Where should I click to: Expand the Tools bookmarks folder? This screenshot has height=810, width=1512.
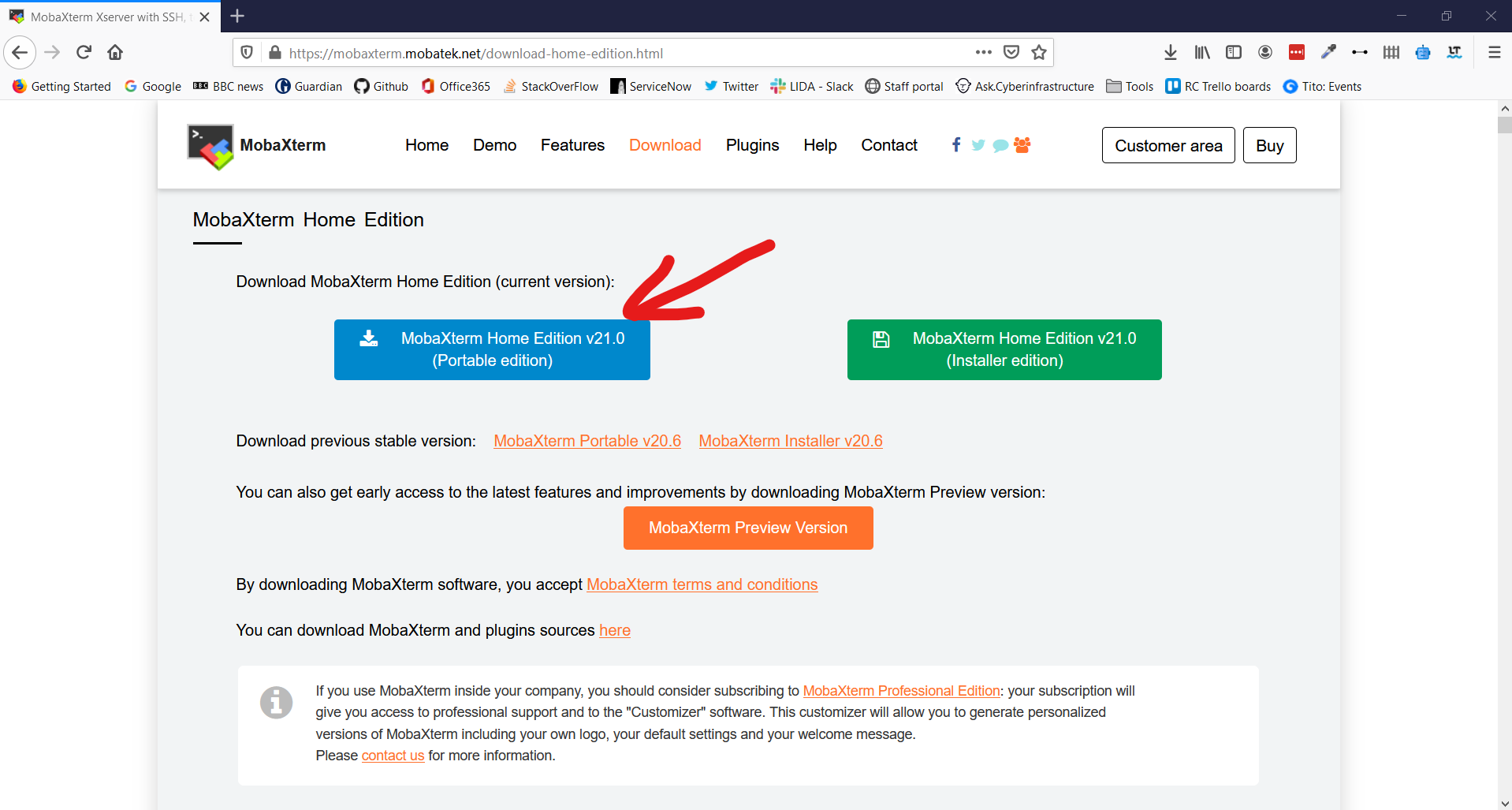point(1130,87)
